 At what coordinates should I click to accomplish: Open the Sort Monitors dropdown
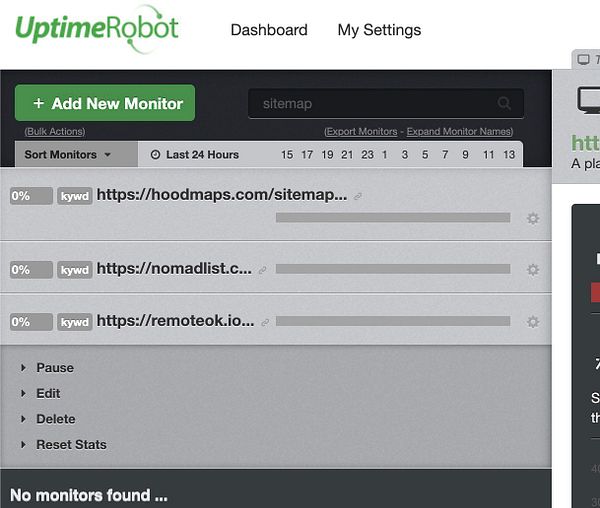click(x=76, y=155)
